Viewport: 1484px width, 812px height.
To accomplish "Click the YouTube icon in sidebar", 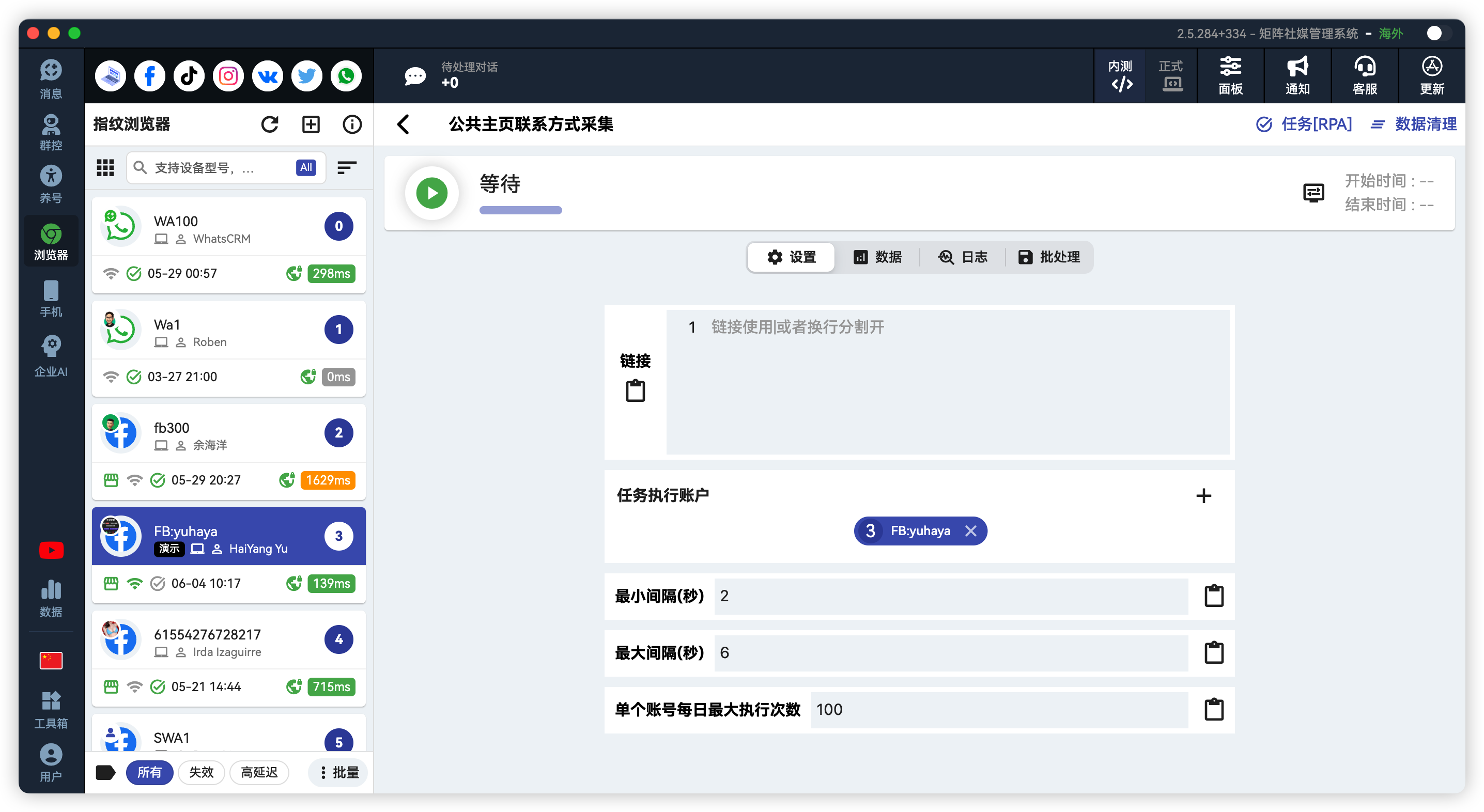I will coord(51,551).
